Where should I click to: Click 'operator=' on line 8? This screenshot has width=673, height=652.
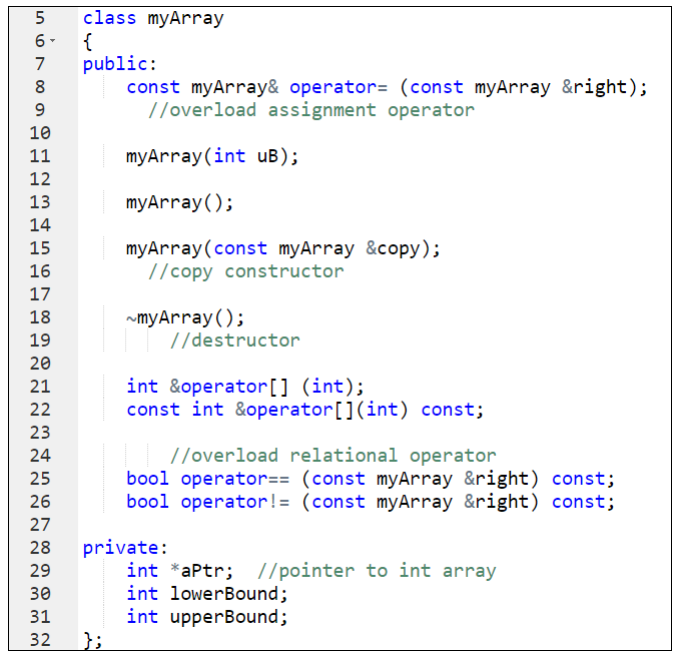(338, 88)
